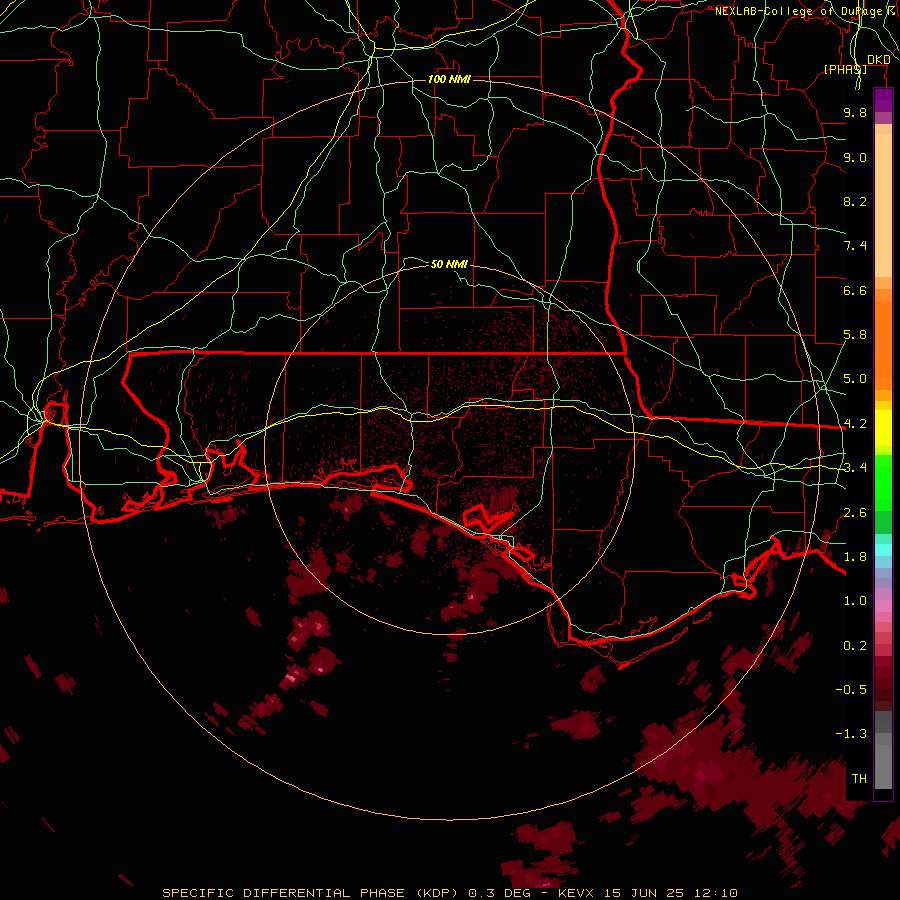Viewport: 900px width, 900px height.
Task: Click the 5.8 value on color scale
Action: tap(855, 335)
